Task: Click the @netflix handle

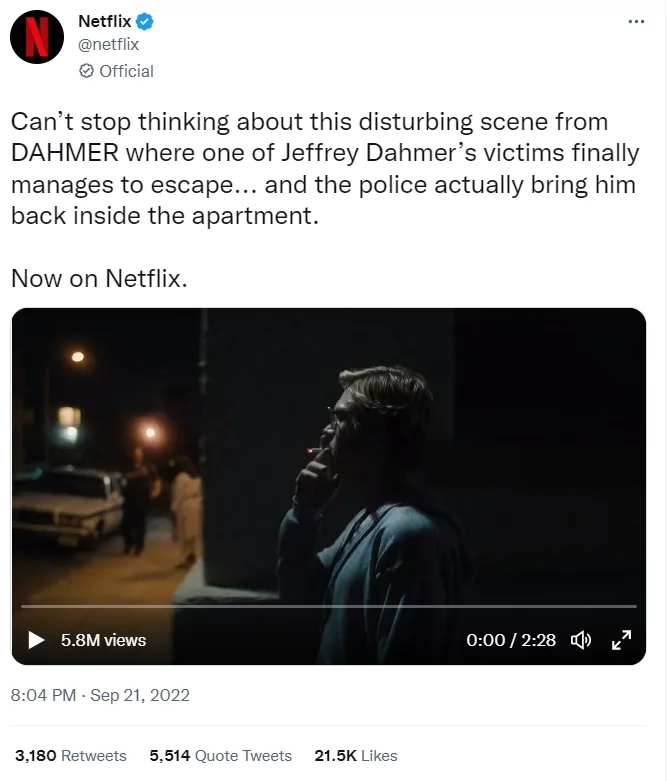Action: (108, 44)
